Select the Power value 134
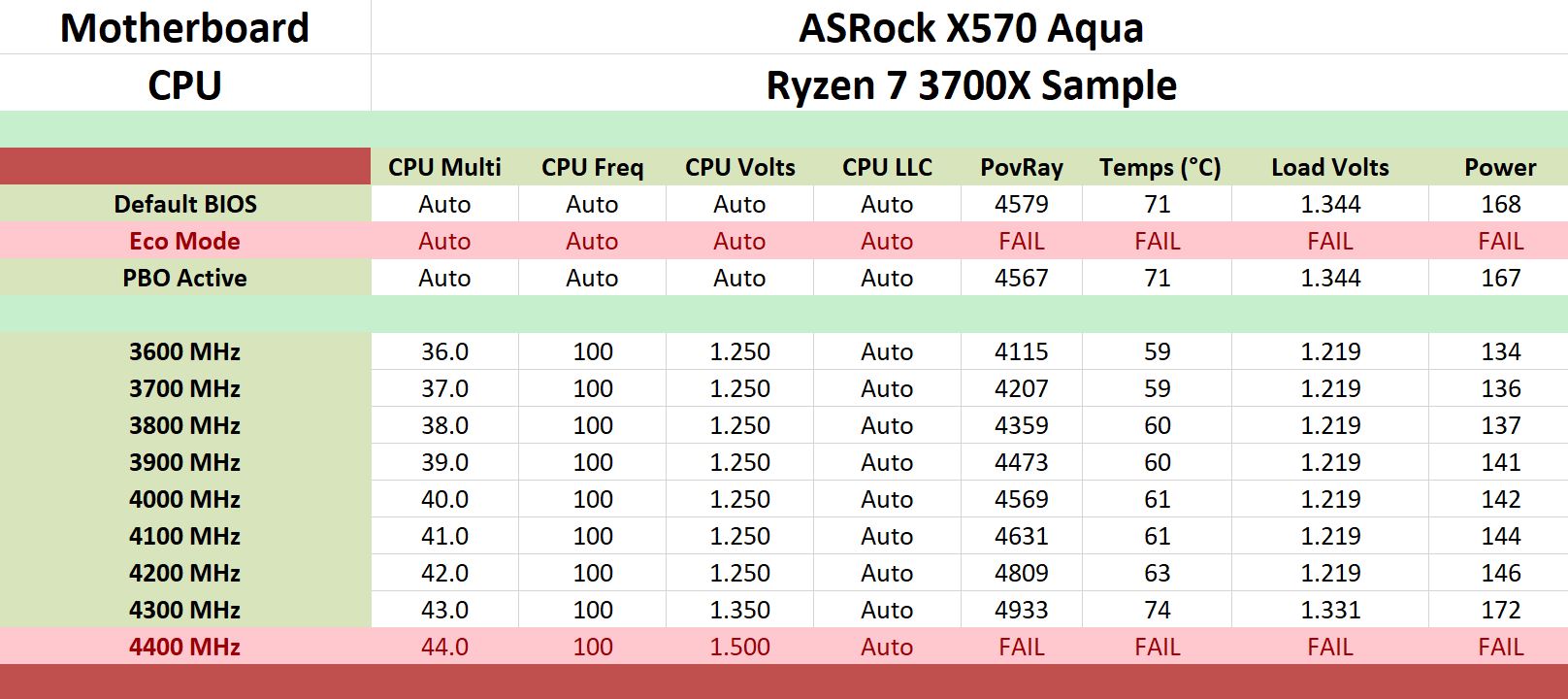 tap(1501, 351)
